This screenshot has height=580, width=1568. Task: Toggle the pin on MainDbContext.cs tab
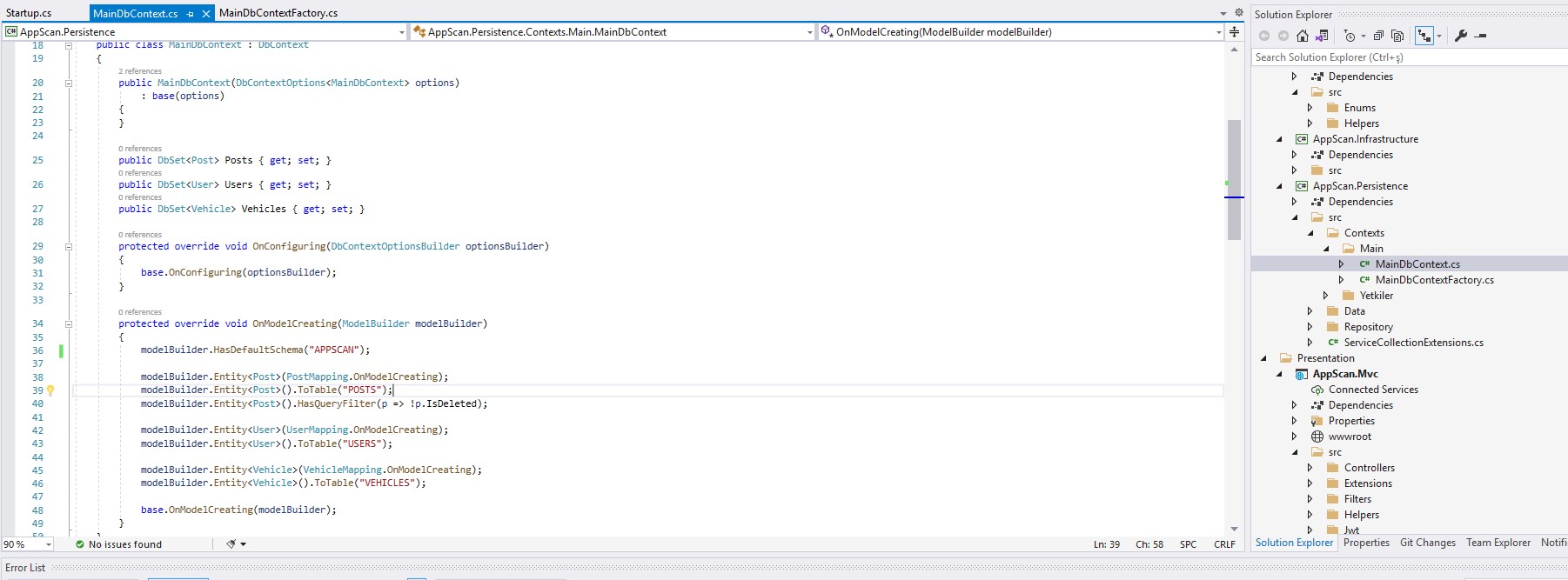tap(191, 14)
